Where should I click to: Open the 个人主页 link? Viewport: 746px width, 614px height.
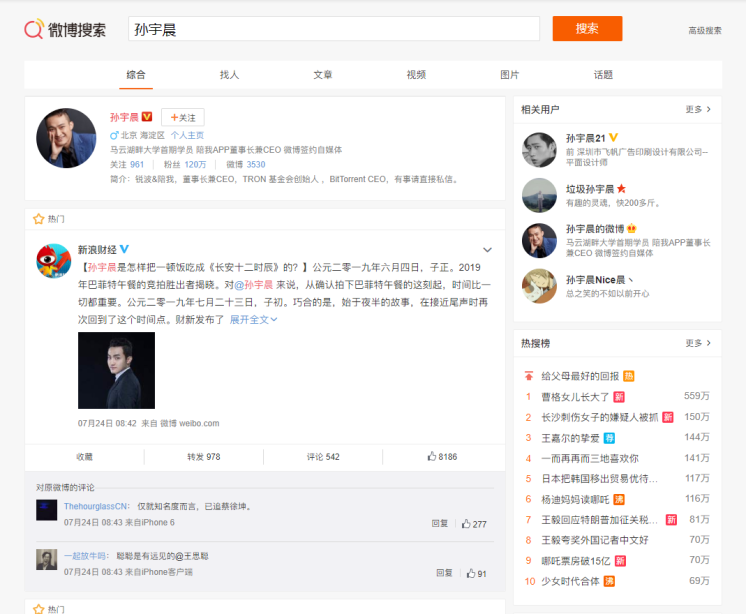(187, 135)
